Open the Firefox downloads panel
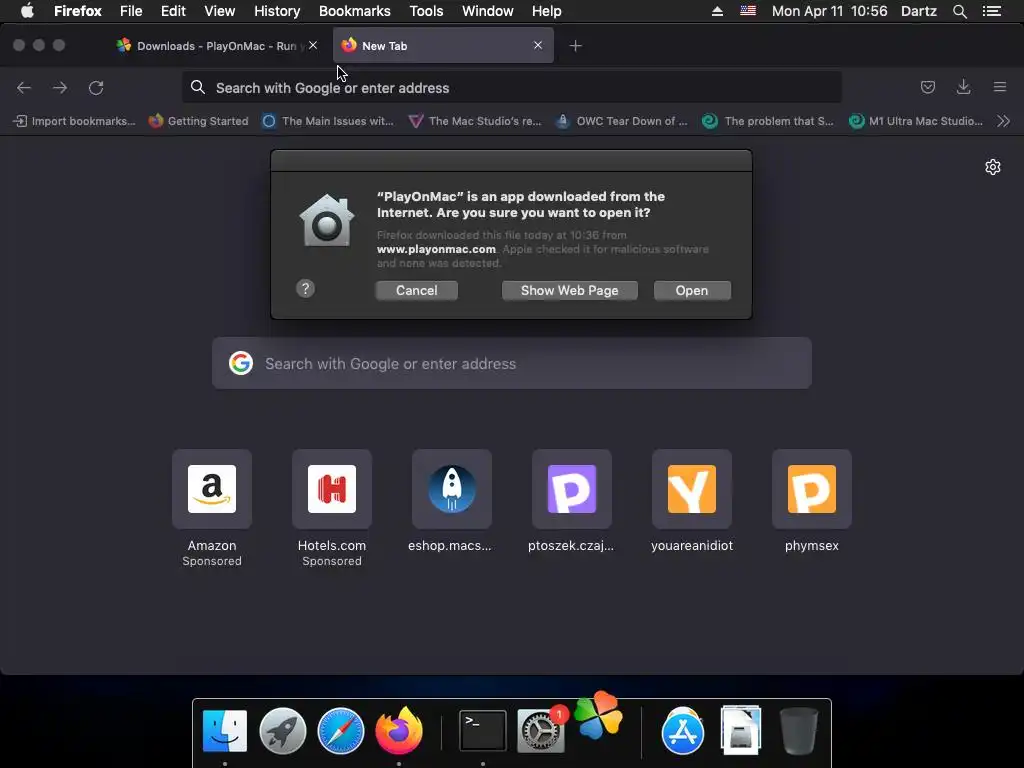 (x=963, y=87)
